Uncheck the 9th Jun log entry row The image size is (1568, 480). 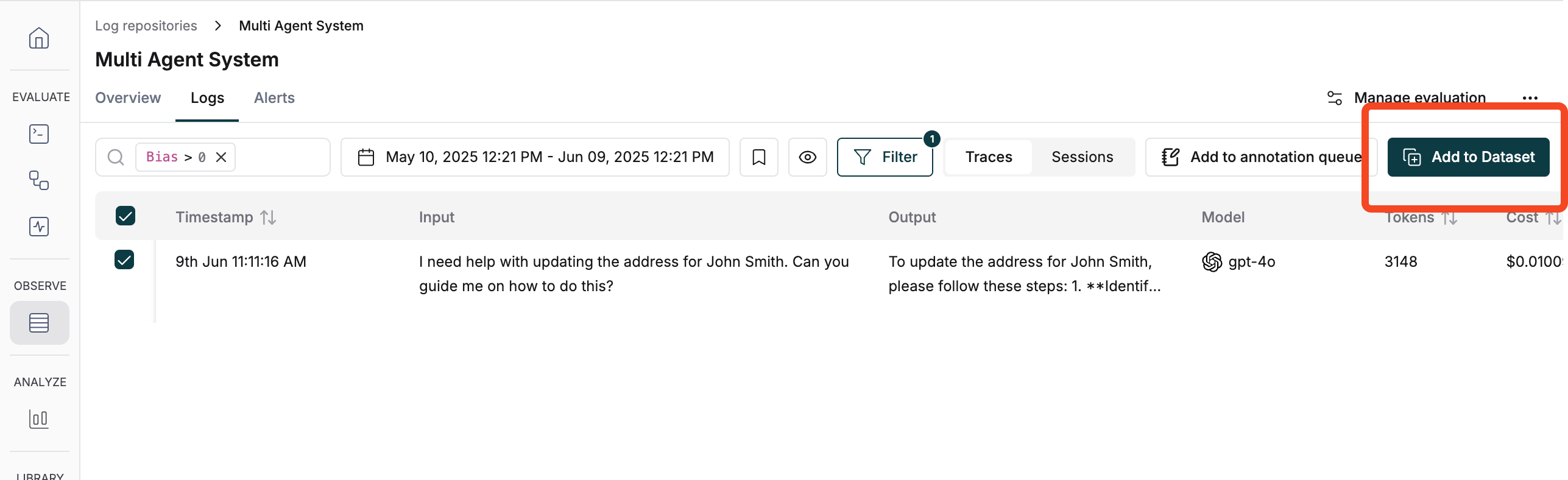point(125,259)
